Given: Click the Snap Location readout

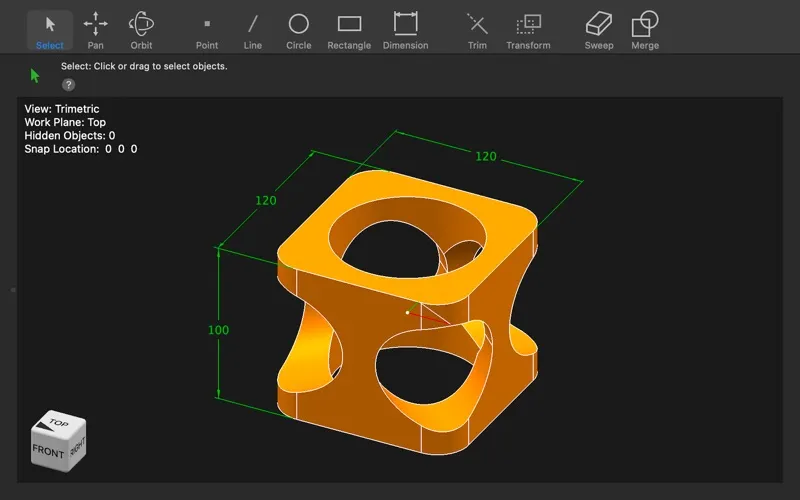Looking at the screenshot, I should click(x=81, y=149).
